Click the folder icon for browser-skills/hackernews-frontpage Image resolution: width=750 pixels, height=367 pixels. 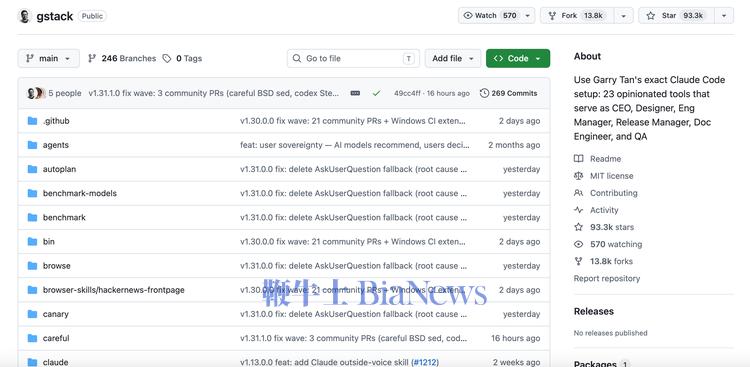pos(32,290)
